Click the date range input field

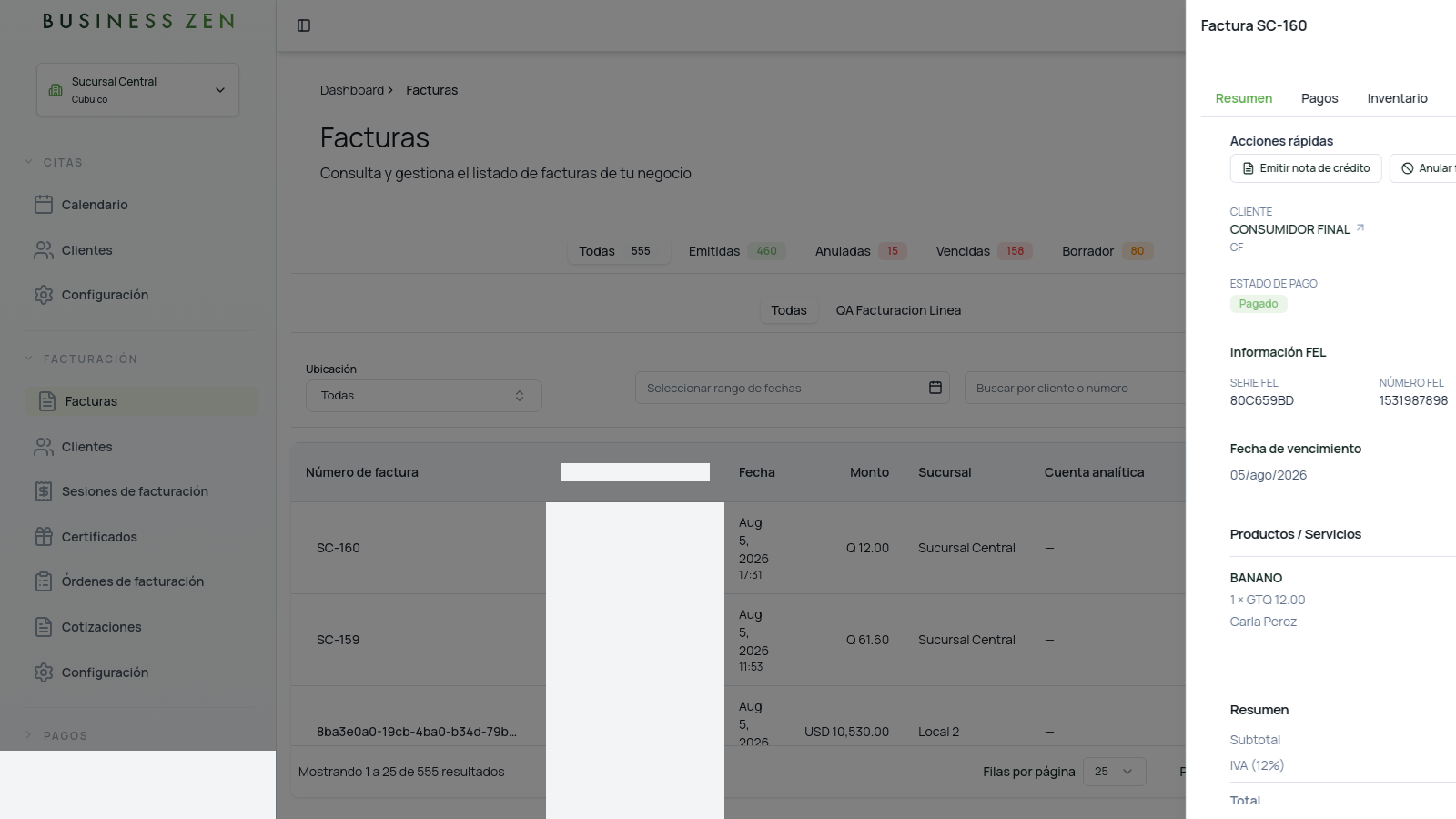(x=792, y=388)
